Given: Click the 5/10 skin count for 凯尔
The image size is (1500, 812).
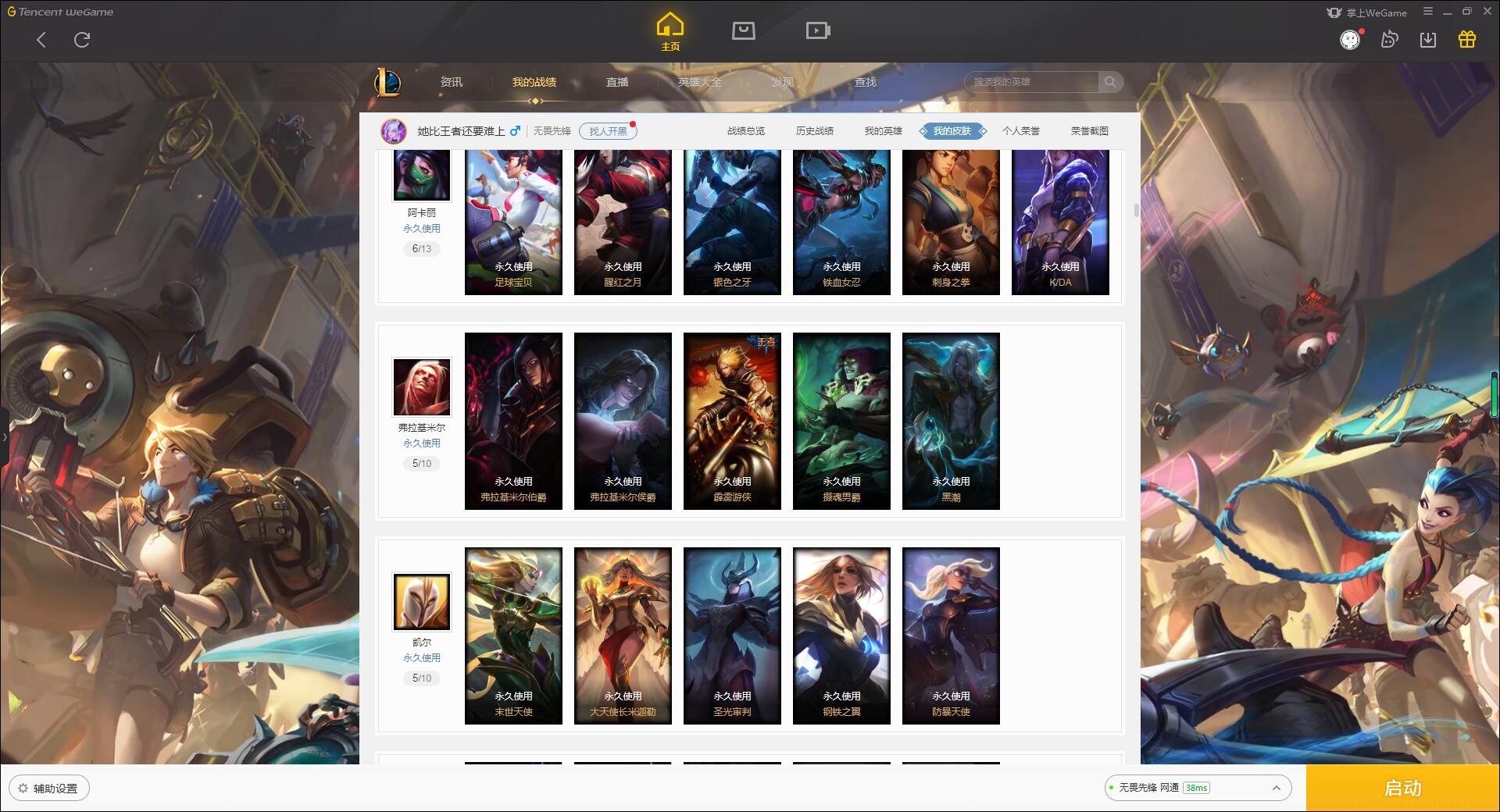Looking at the screenshot, I should click(421, 678).
